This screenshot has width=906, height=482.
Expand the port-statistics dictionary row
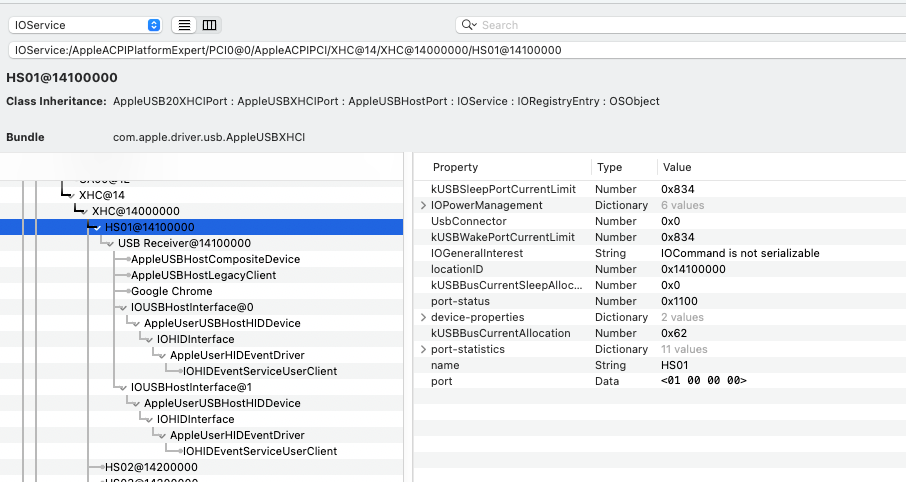(x=424, y=349)
